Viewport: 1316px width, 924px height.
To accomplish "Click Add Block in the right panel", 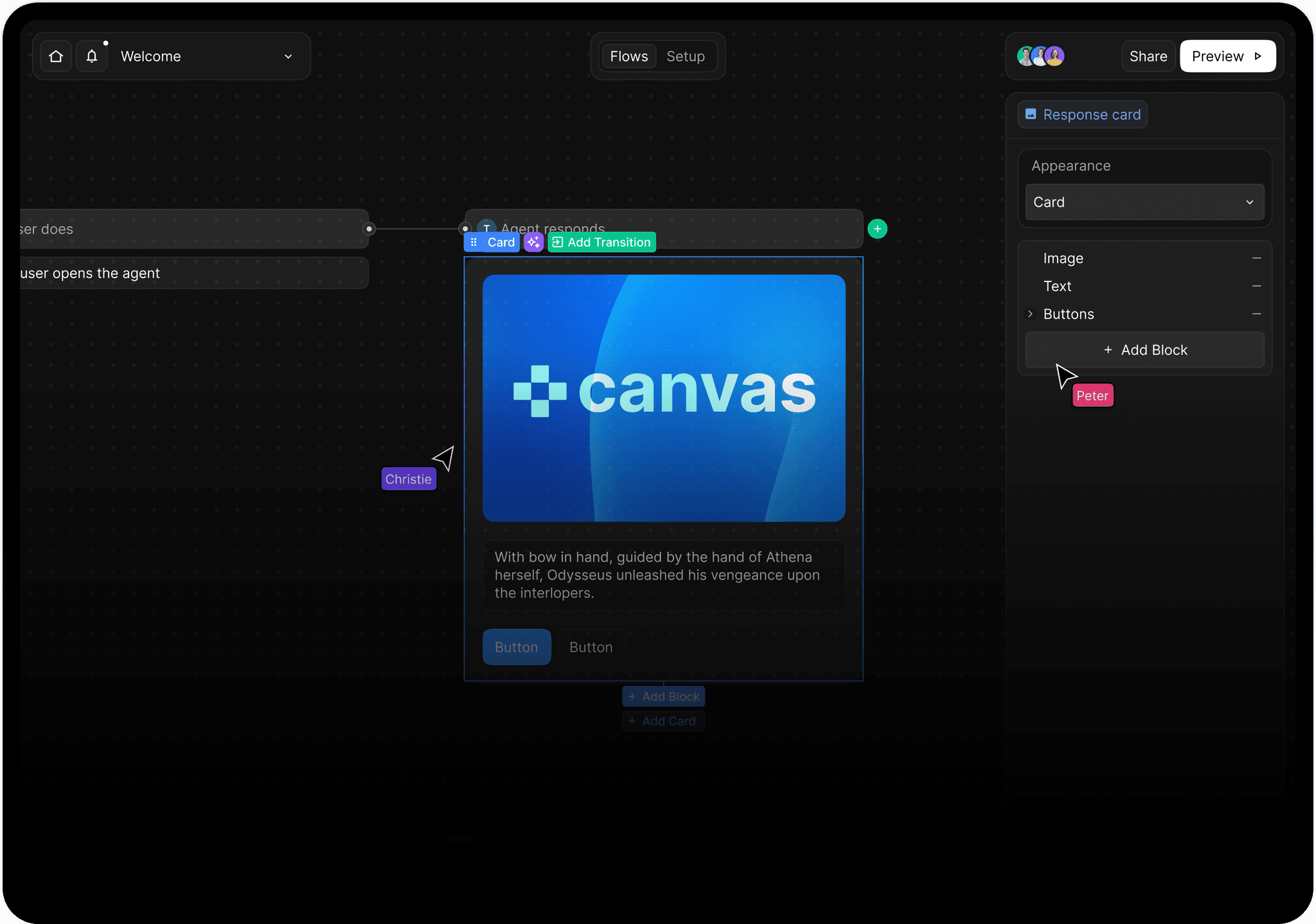I will pos(1144,350).
